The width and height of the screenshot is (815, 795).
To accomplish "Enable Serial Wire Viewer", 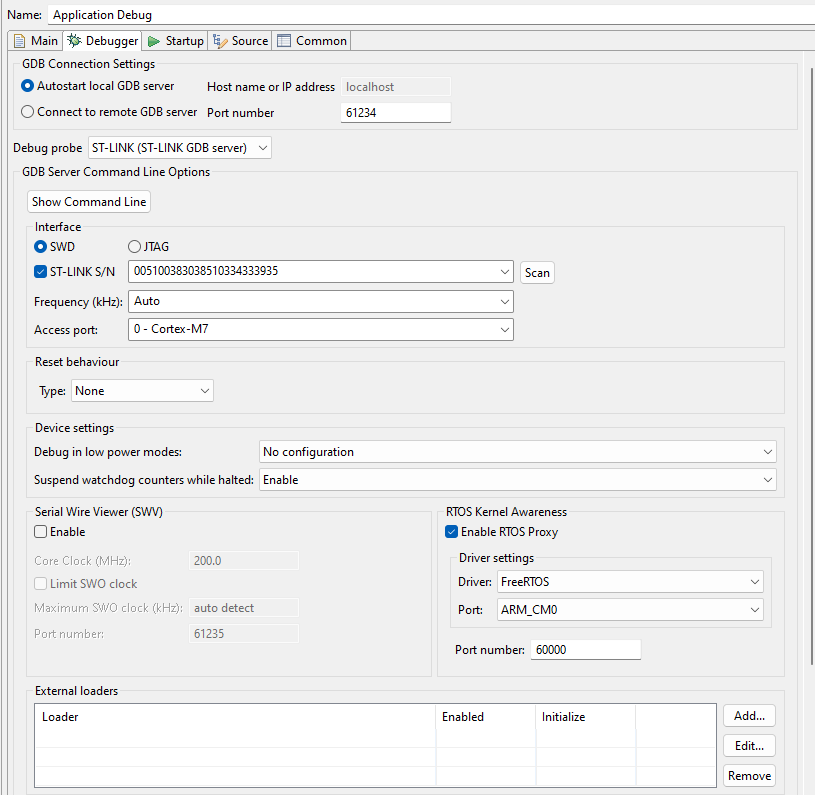I will point(39,531).
